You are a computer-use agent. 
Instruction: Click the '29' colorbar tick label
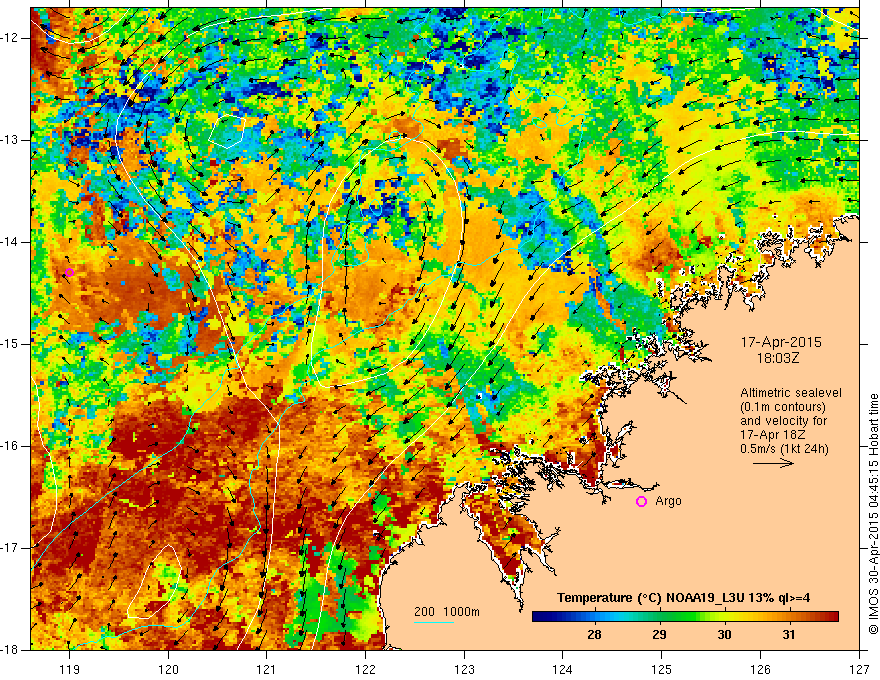click(659, 635)
